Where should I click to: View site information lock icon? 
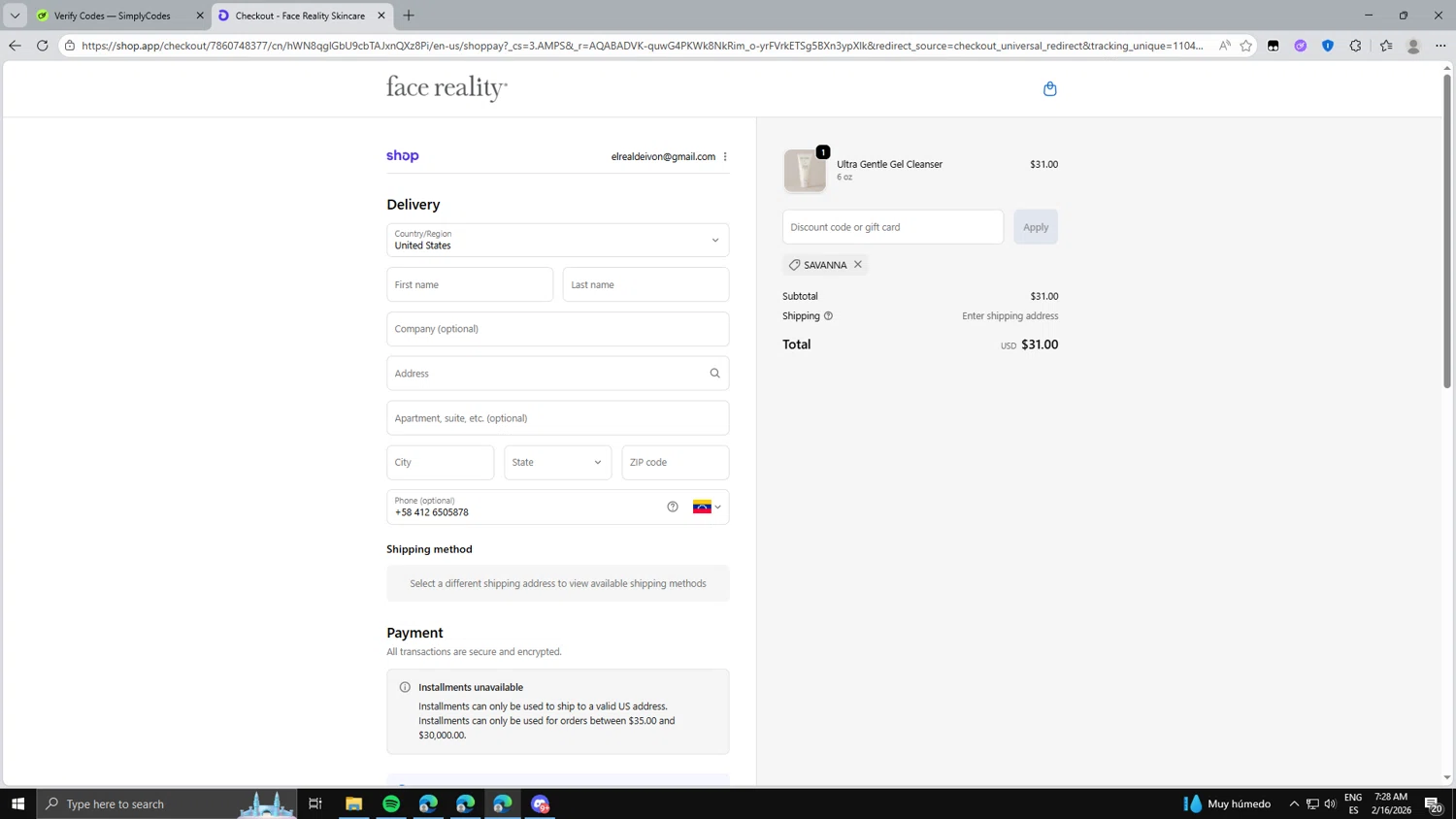pos(70,46)
